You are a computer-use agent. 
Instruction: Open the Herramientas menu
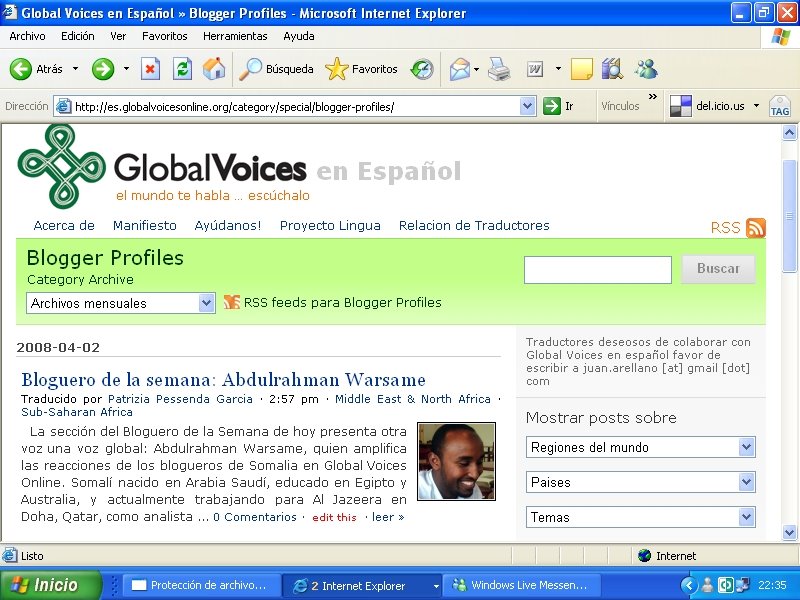pos(235,36)
